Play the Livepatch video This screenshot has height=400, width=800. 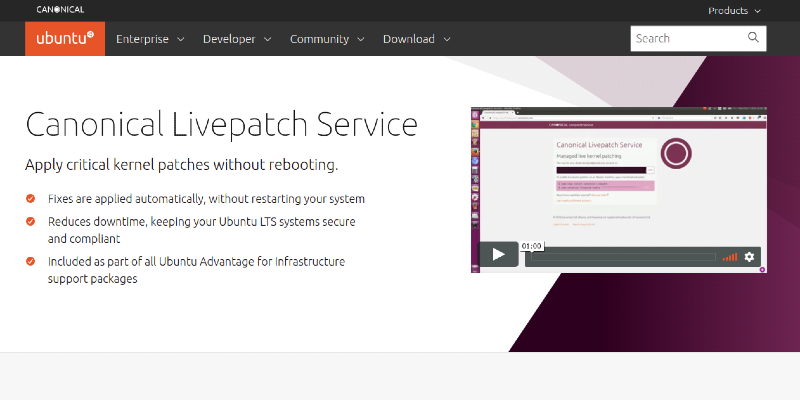coord(498,256)
